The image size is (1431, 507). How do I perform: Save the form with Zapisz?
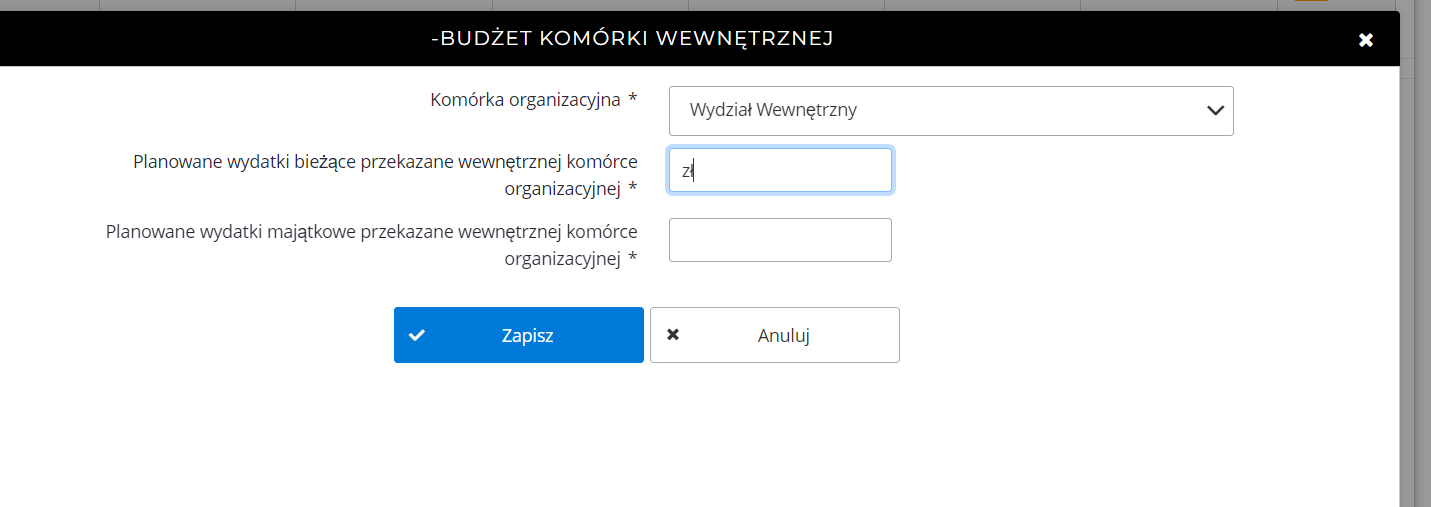coord(518,335)
